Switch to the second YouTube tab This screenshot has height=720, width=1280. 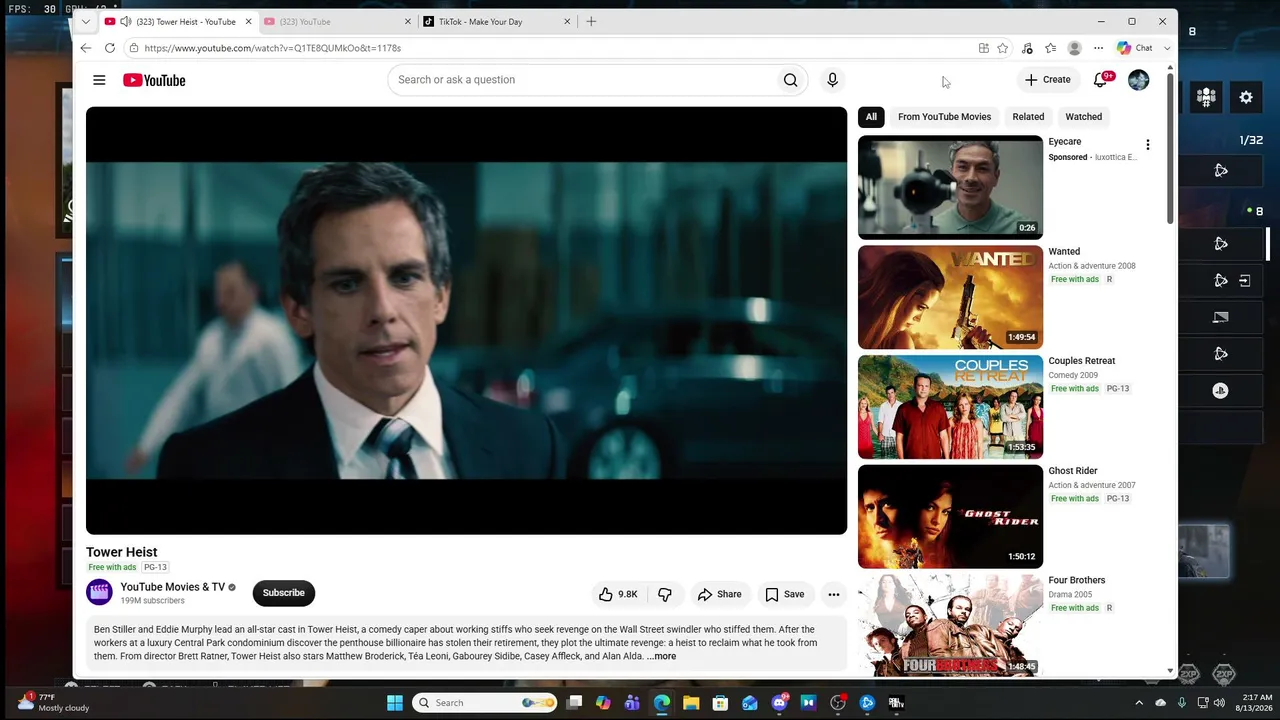pyautogui.click(x=338, y=21)
